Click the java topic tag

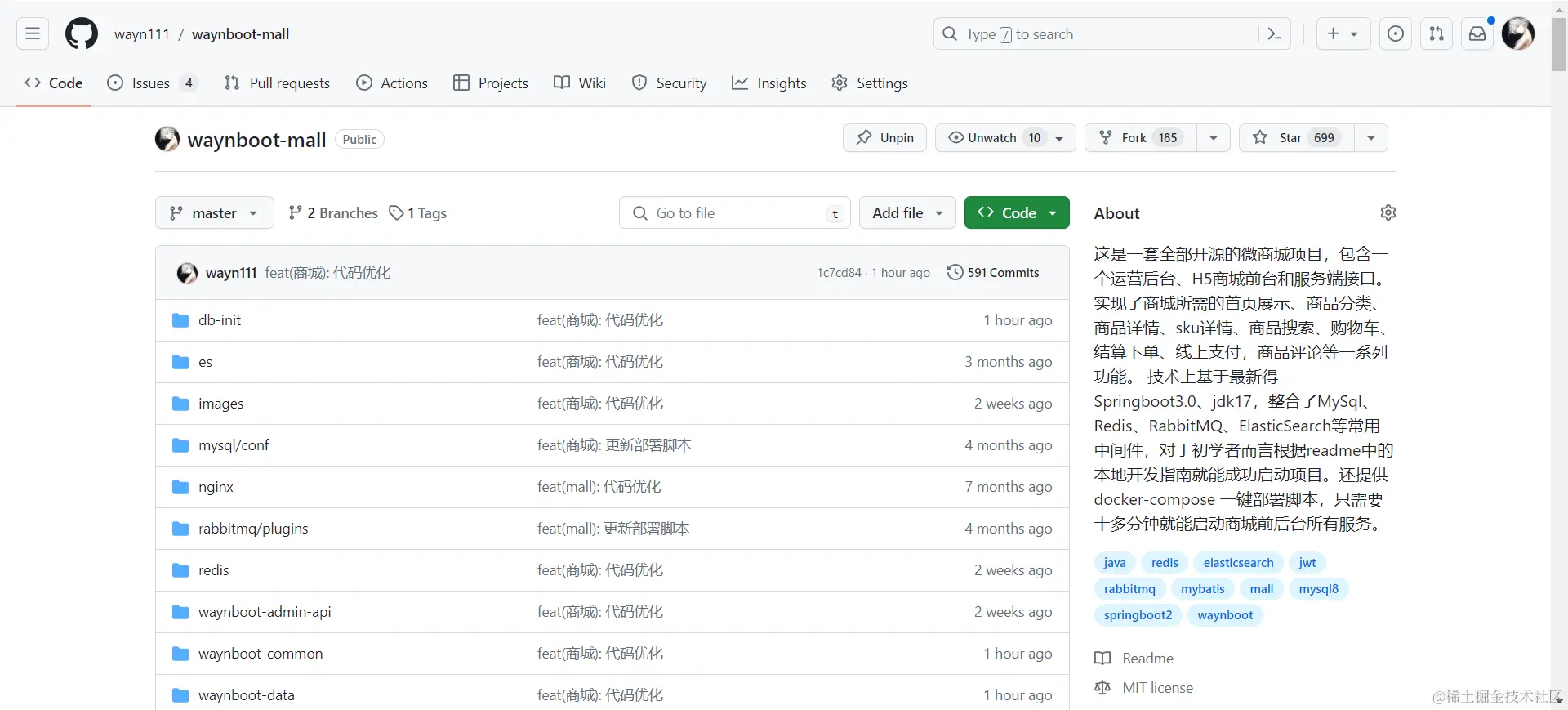[1114, 563]
